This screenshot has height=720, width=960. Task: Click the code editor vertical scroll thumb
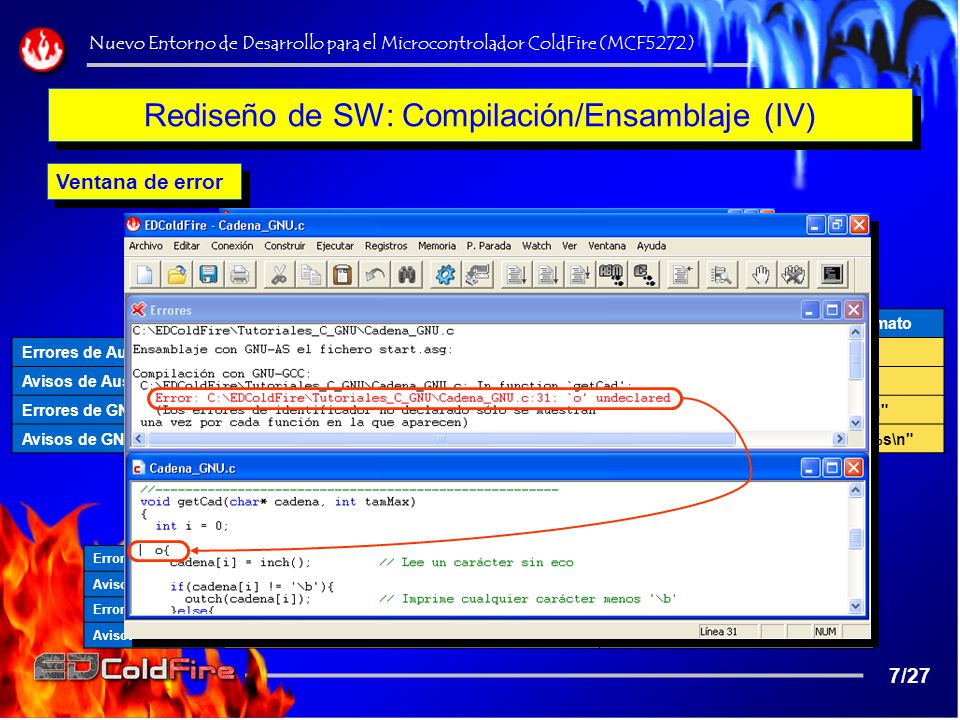(x=855, y=539)
